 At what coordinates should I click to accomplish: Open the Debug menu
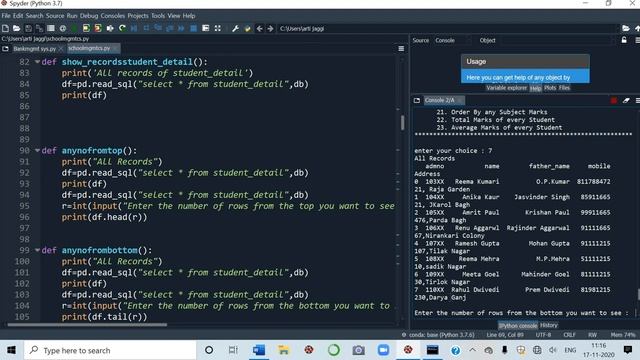coord(89,16)
